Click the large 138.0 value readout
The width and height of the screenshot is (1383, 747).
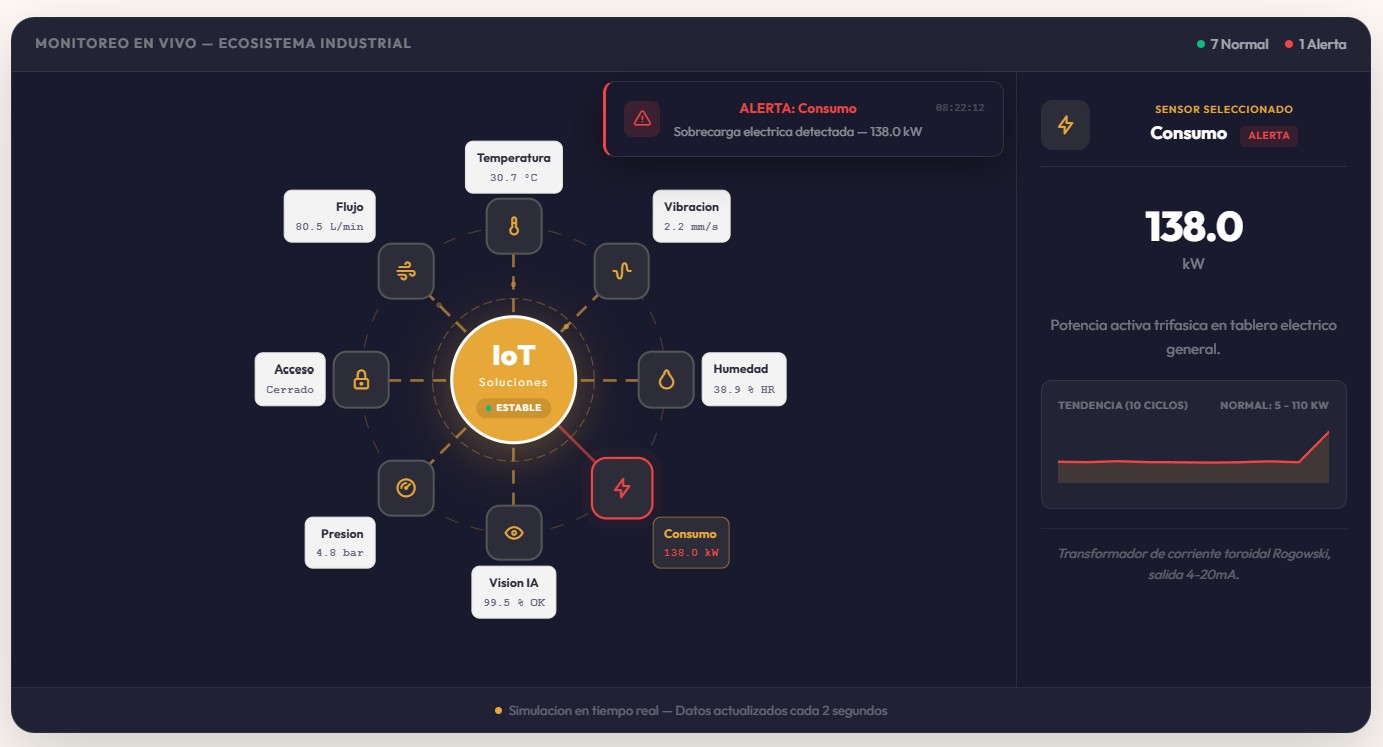click(x=1194, y=227)
